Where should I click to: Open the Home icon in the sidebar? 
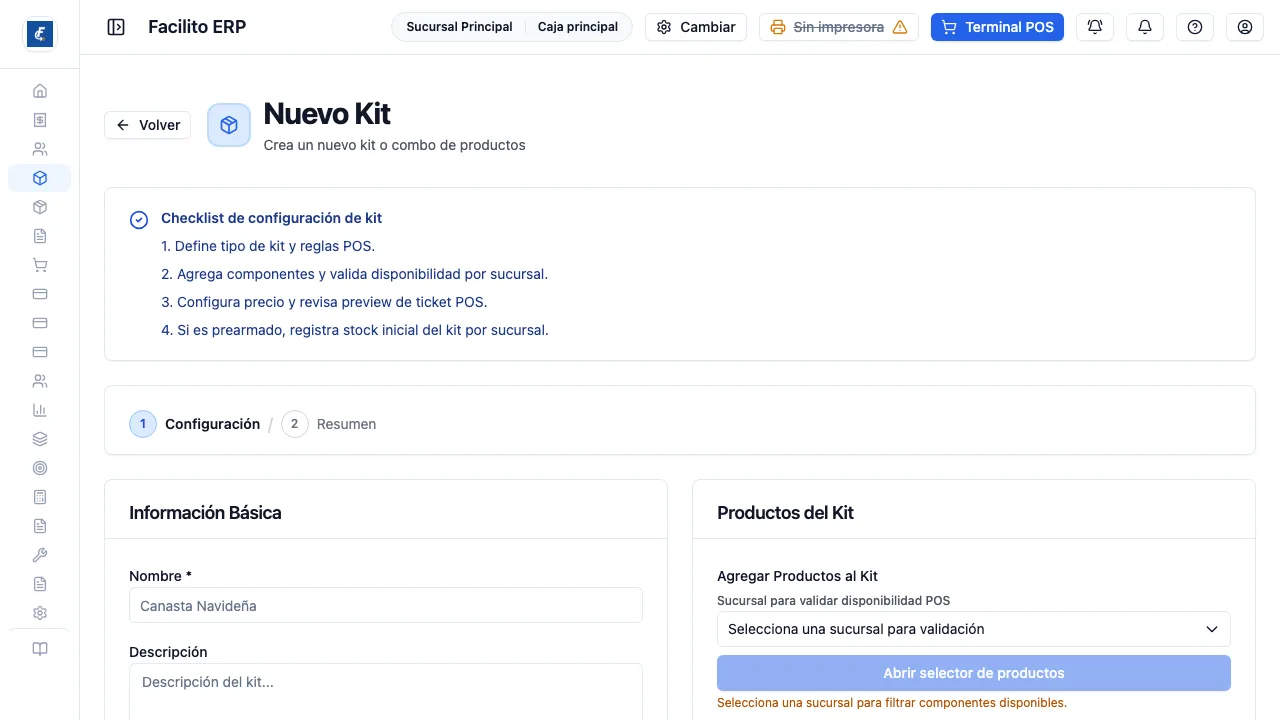click(x=40, y=91)
